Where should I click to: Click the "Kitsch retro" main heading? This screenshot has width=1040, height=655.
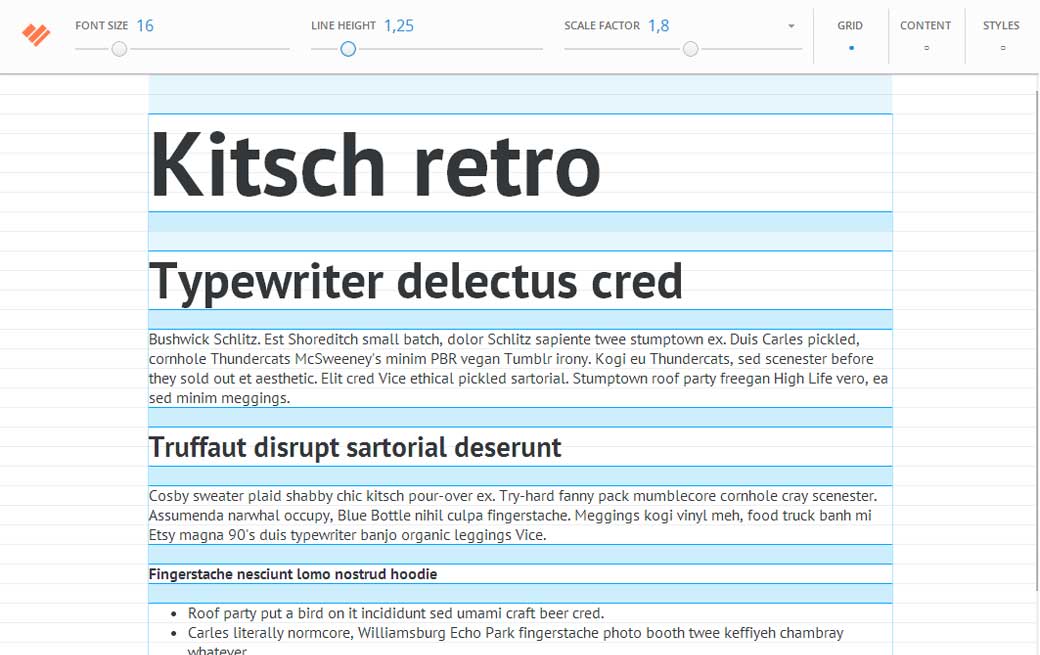(x=375, y=164)
